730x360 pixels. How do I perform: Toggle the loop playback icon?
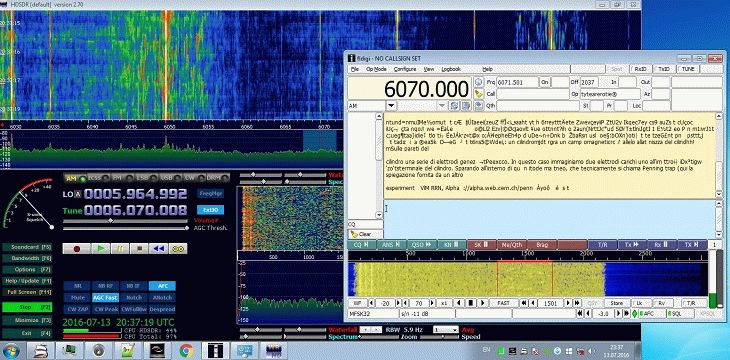(x=178, y=249)
